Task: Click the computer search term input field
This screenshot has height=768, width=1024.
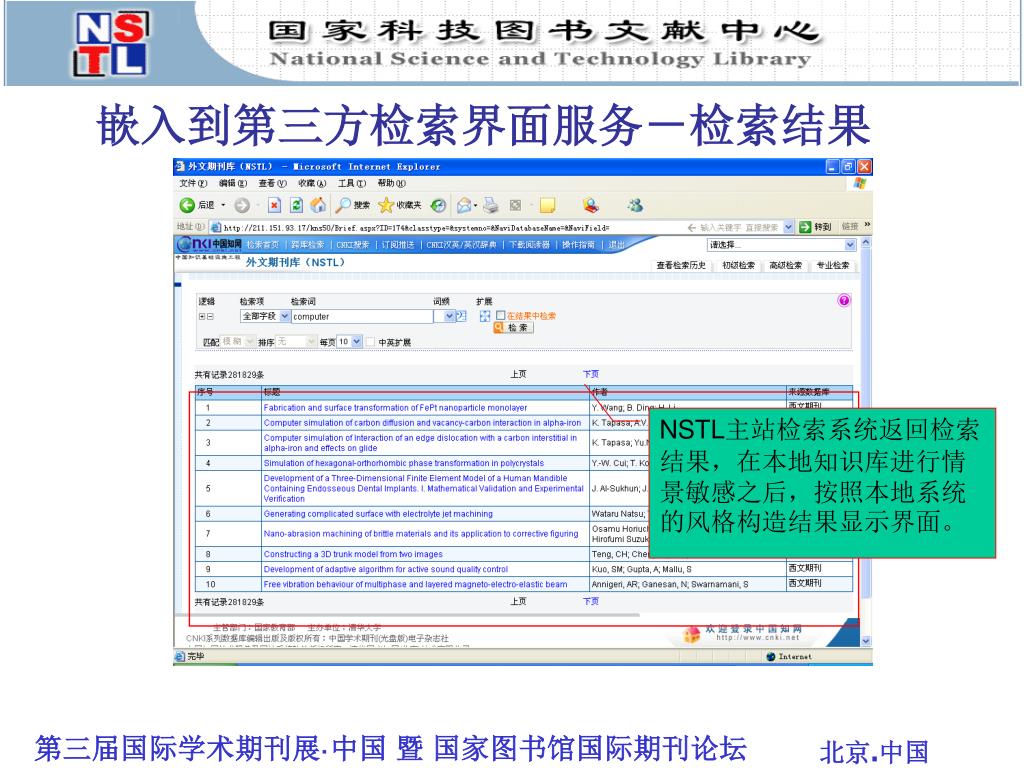Action: [x=362, y=316]
